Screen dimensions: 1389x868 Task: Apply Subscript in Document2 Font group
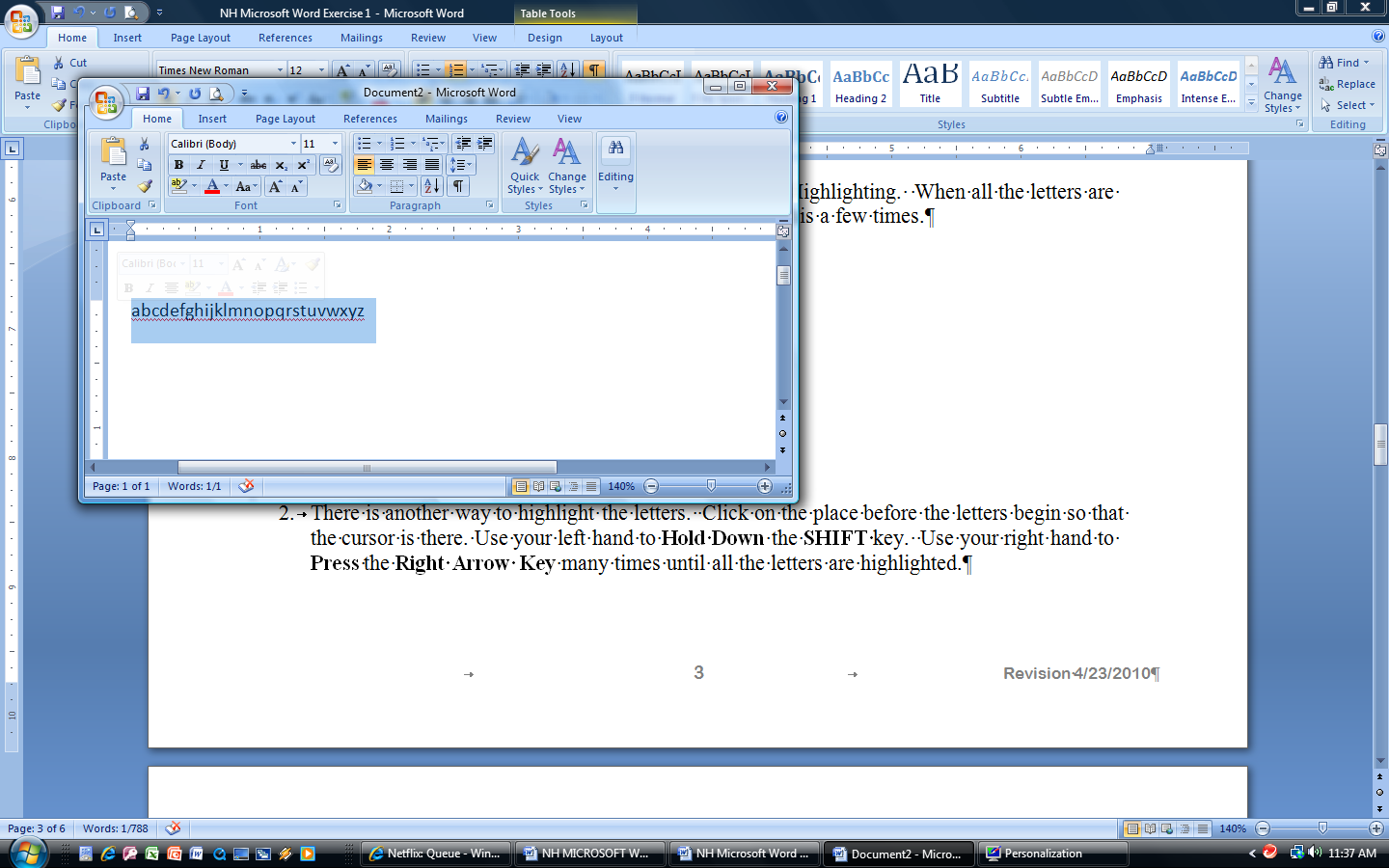(281, 165)
